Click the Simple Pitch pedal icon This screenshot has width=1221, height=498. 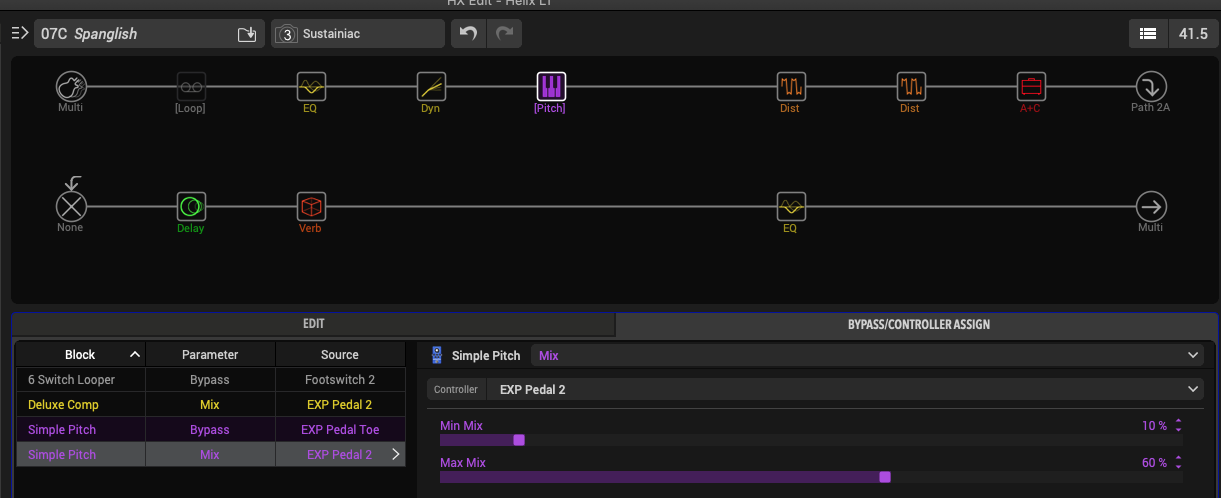[x=437, y=355]
